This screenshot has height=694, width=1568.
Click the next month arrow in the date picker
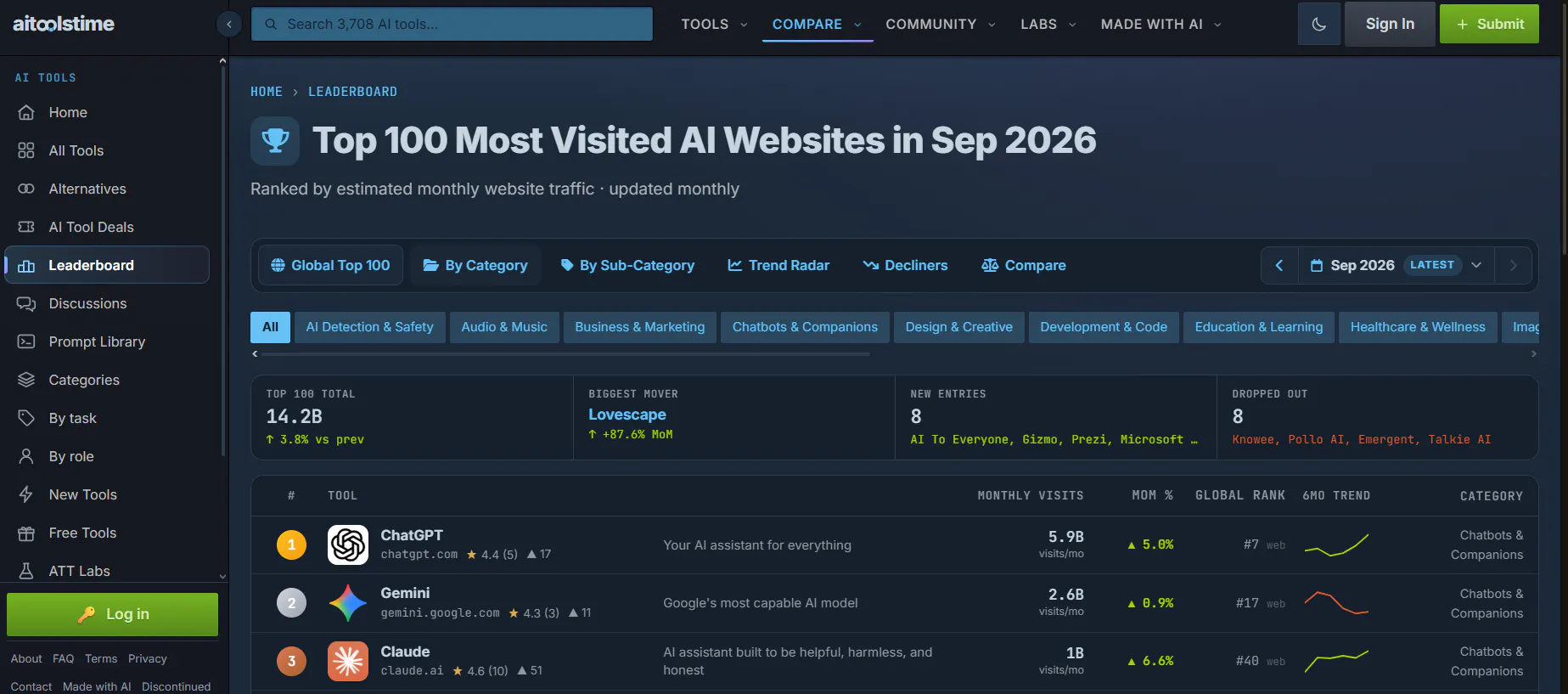point(1513,266)
